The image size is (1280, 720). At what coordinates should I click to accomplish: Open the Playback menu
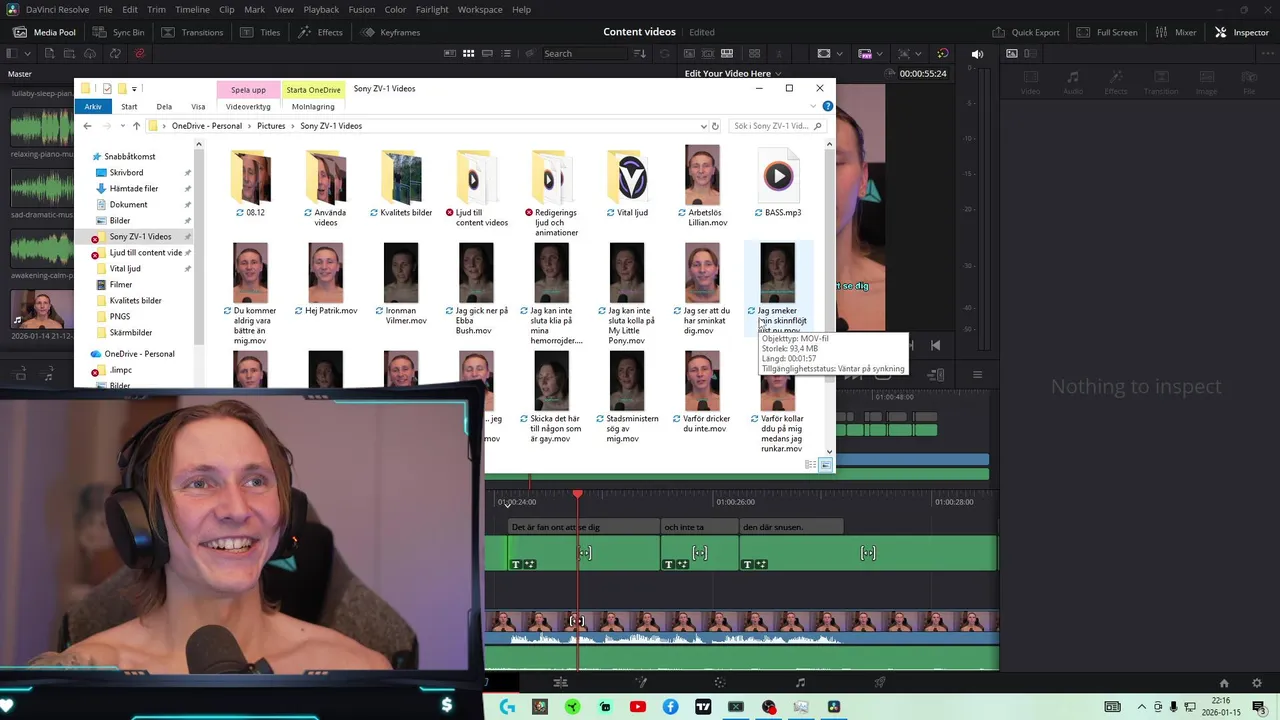321,9
